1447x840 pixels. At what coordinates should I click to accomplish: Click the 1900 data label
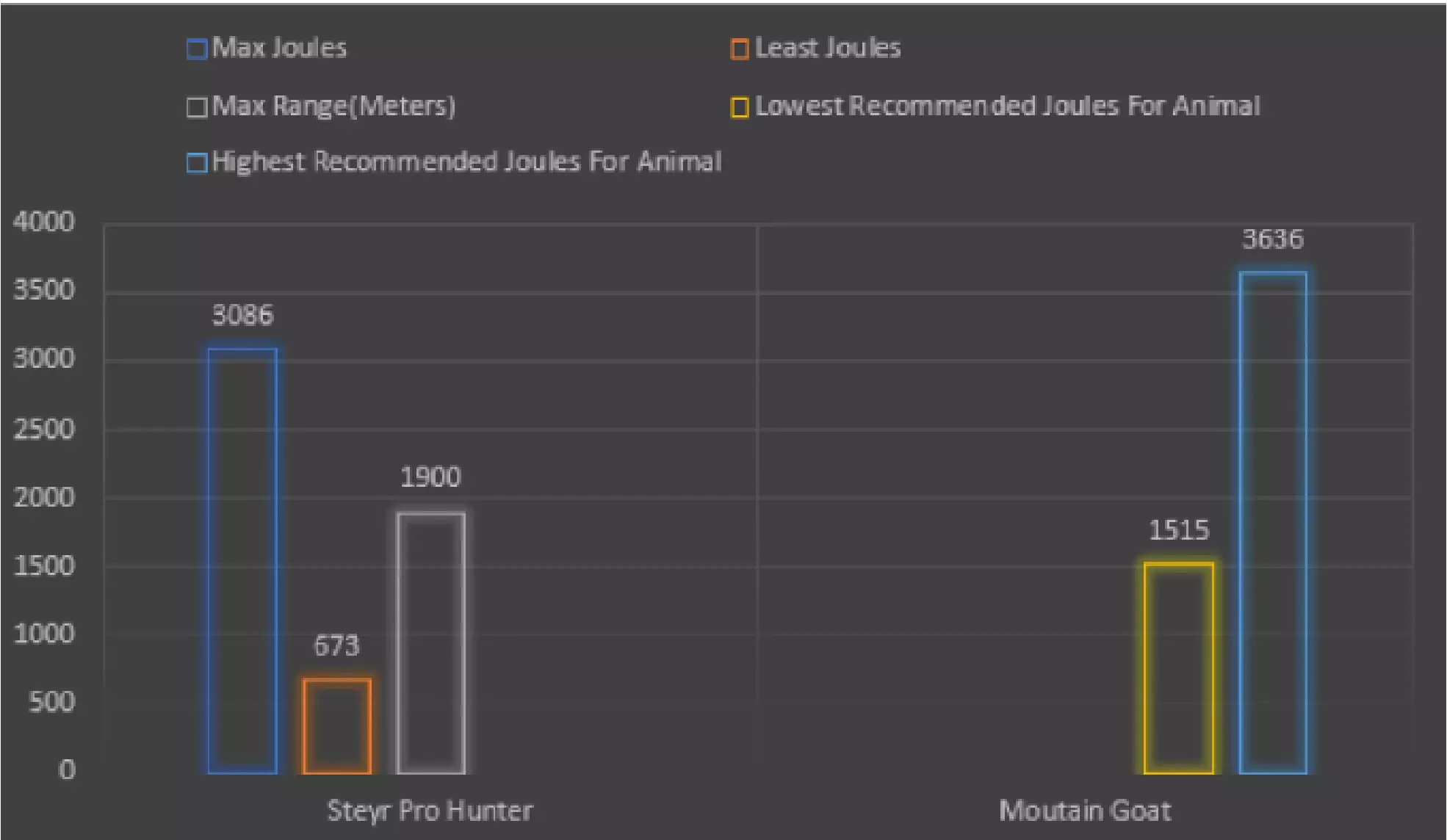(x=430, y=478)
